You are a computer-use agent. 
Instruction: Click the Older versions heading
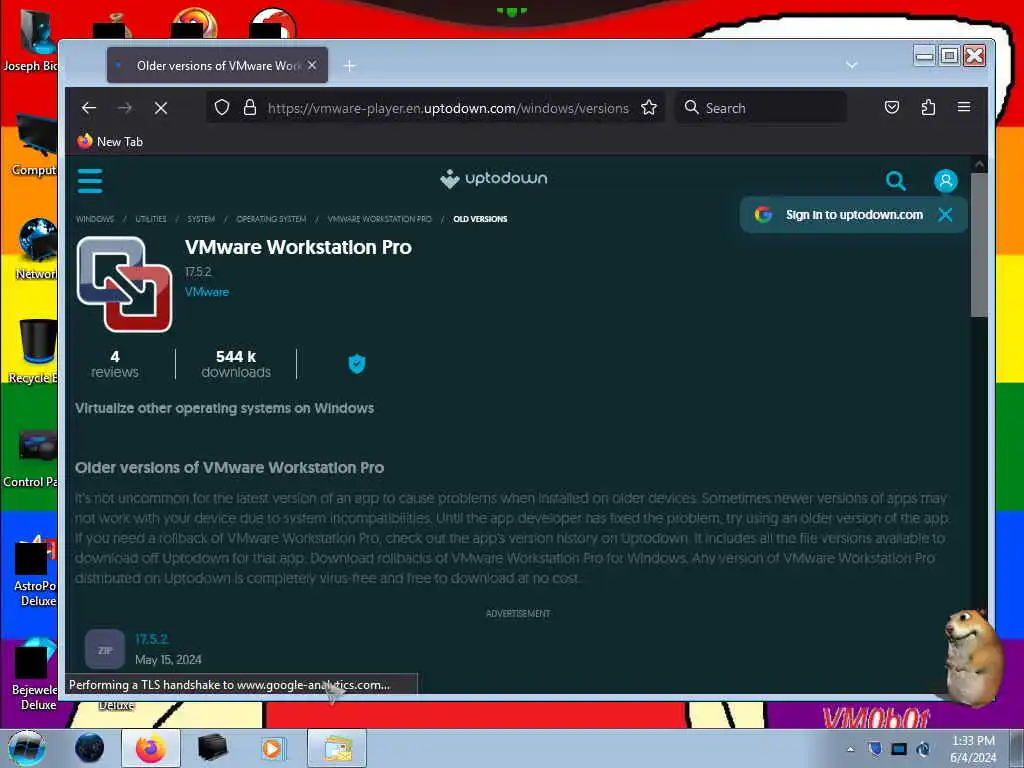point(229,468)
